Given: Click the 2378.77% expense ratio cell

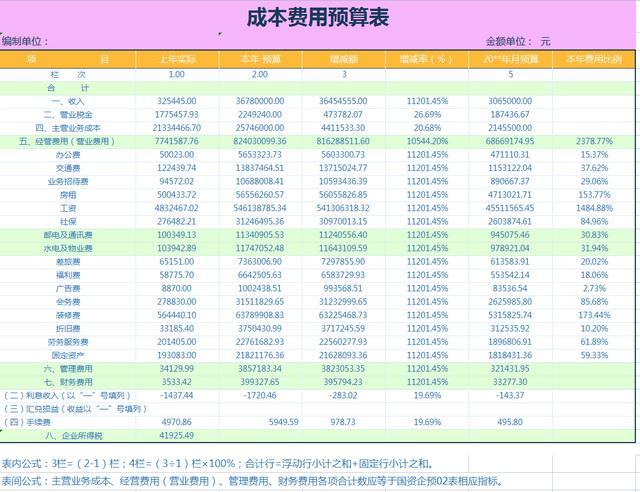Looking at the screenshot, I should click(594, 142).
